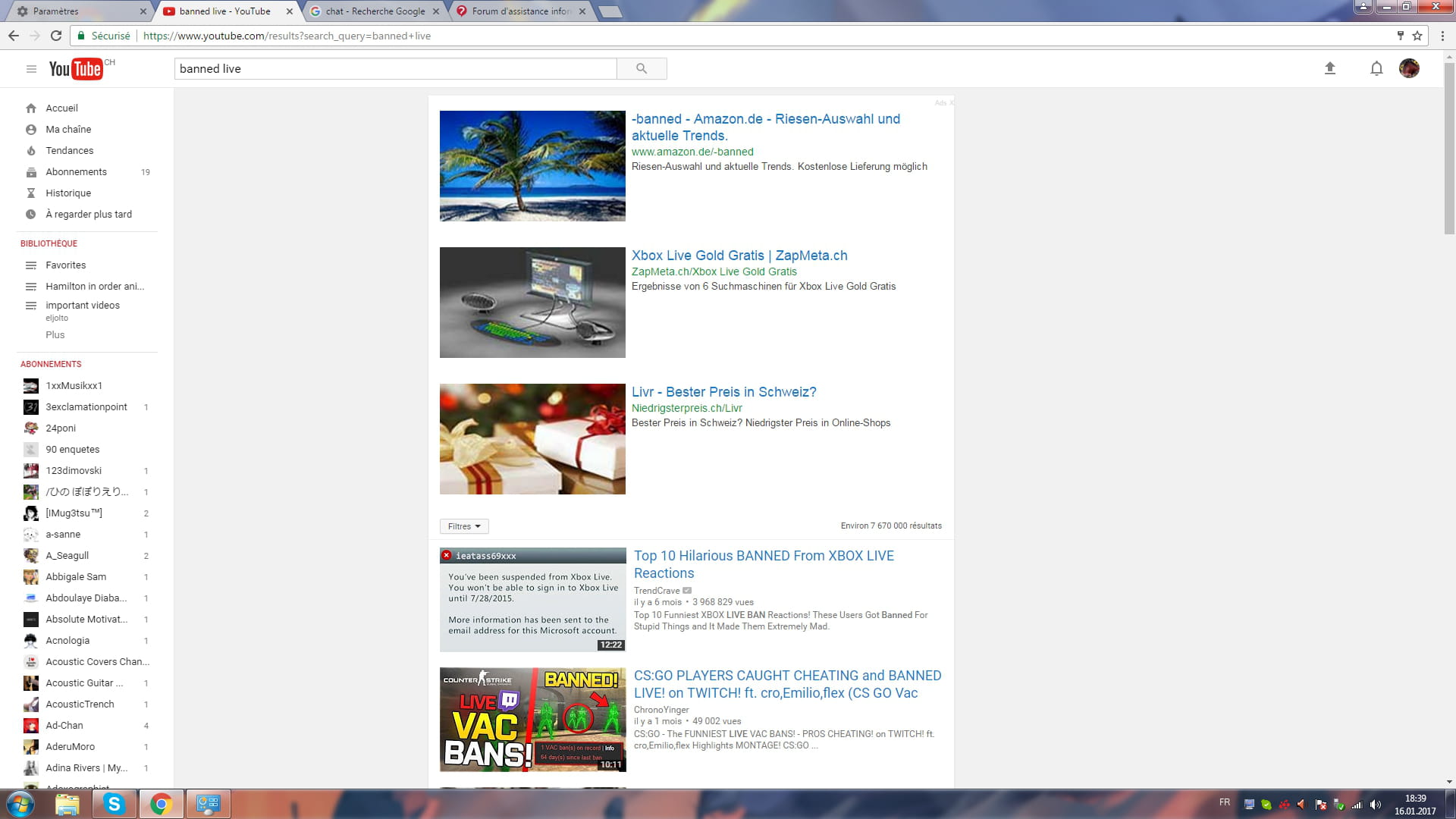Click the YouTube logo
1456x819 pixels.
[76, 69]
